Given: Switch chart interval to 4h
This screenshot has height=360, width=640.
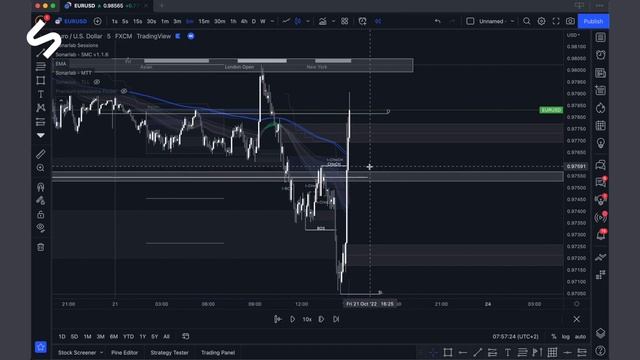Looking at the screenshot, I should pyautogui.click(x=244, y=21).
